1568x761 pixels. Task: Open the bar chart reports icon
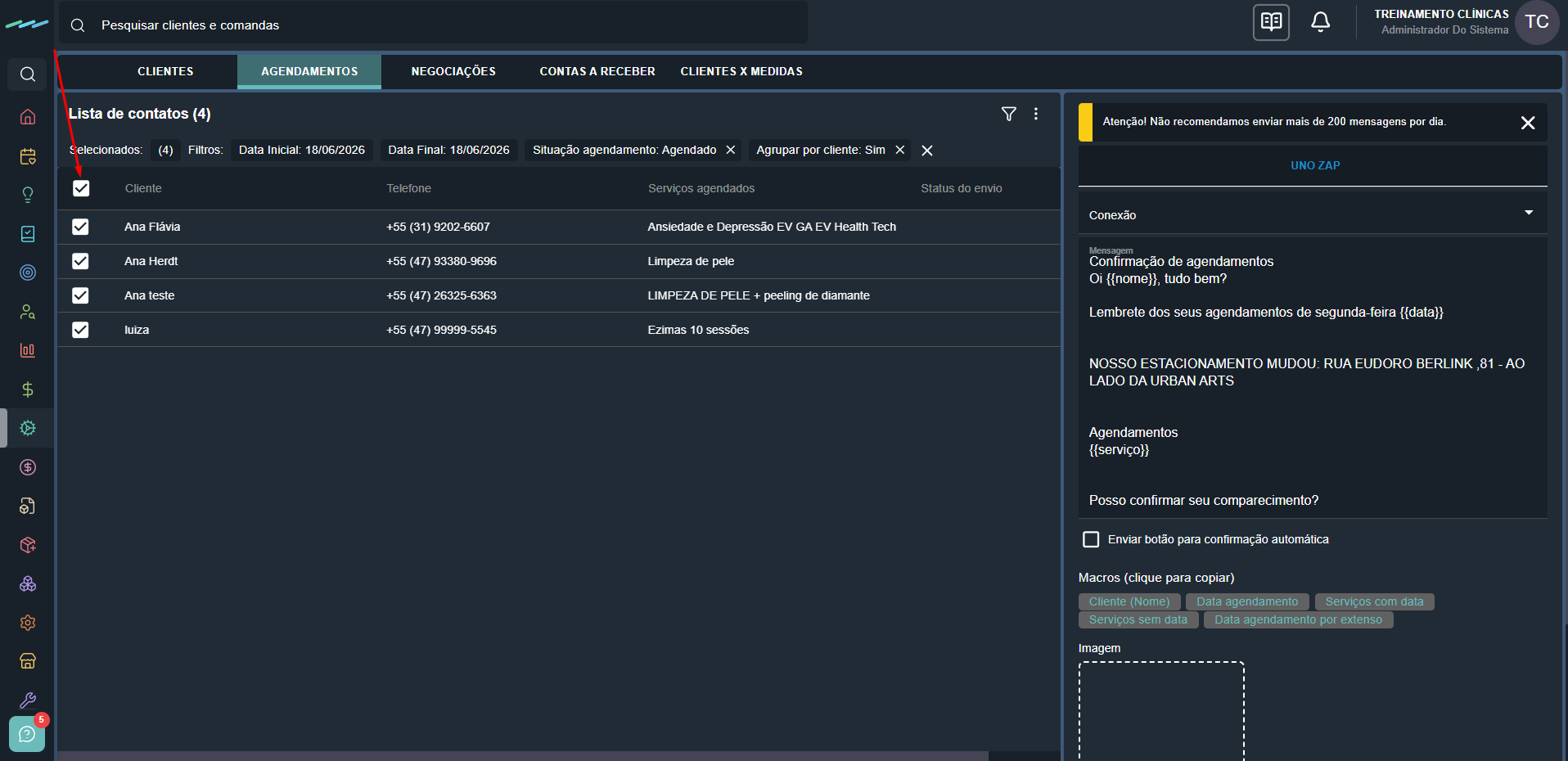coord(28,350)
